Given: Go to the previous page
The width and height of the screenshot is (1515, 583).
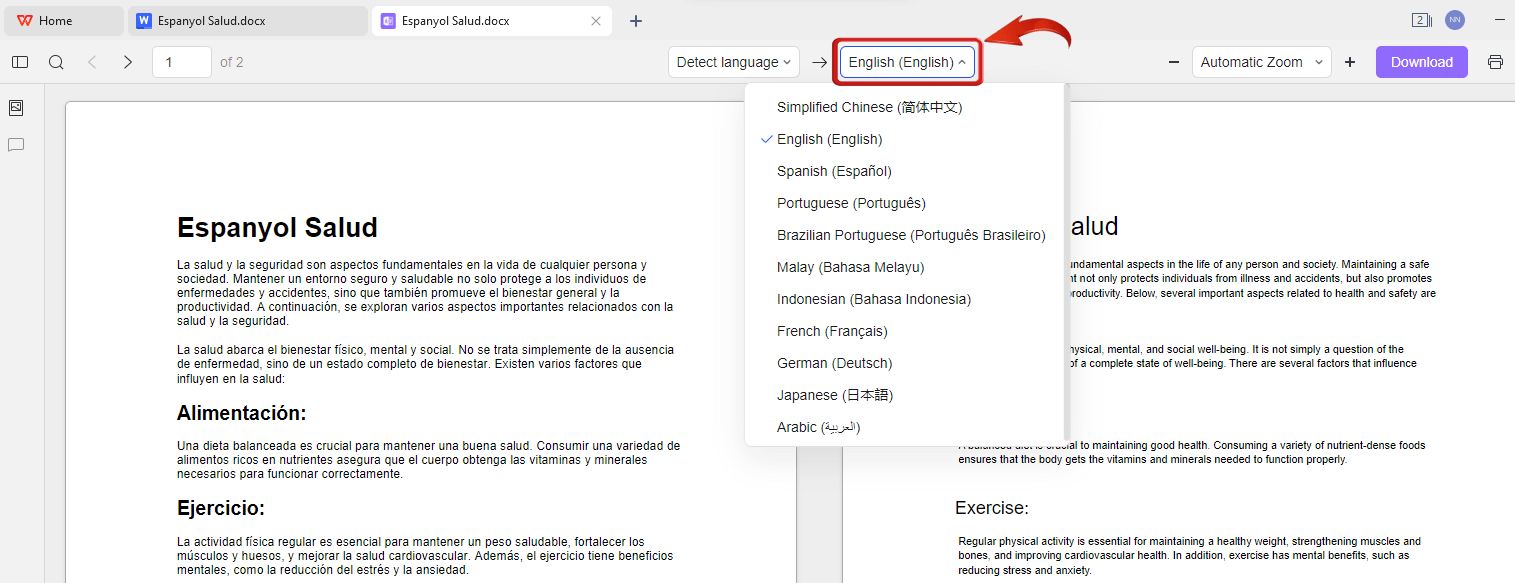Looking at the screenshot, I should tap(92, 61).
